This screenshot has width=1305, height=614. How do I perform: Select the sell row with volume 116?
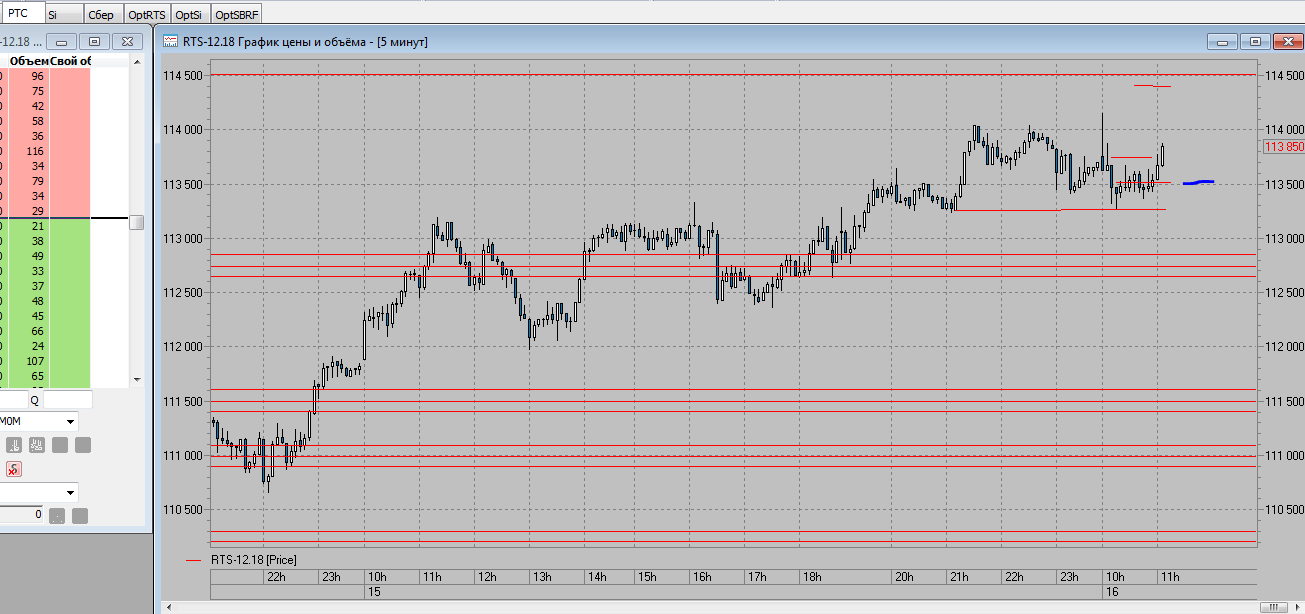click(45, 151)
